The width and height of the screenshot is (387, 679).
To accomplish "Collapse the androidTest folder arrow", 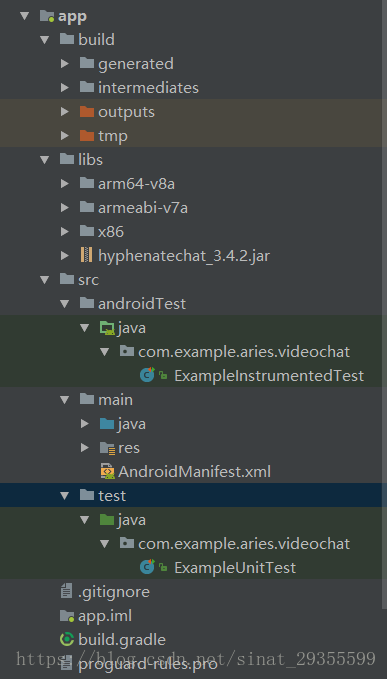I will click(64, 304).
